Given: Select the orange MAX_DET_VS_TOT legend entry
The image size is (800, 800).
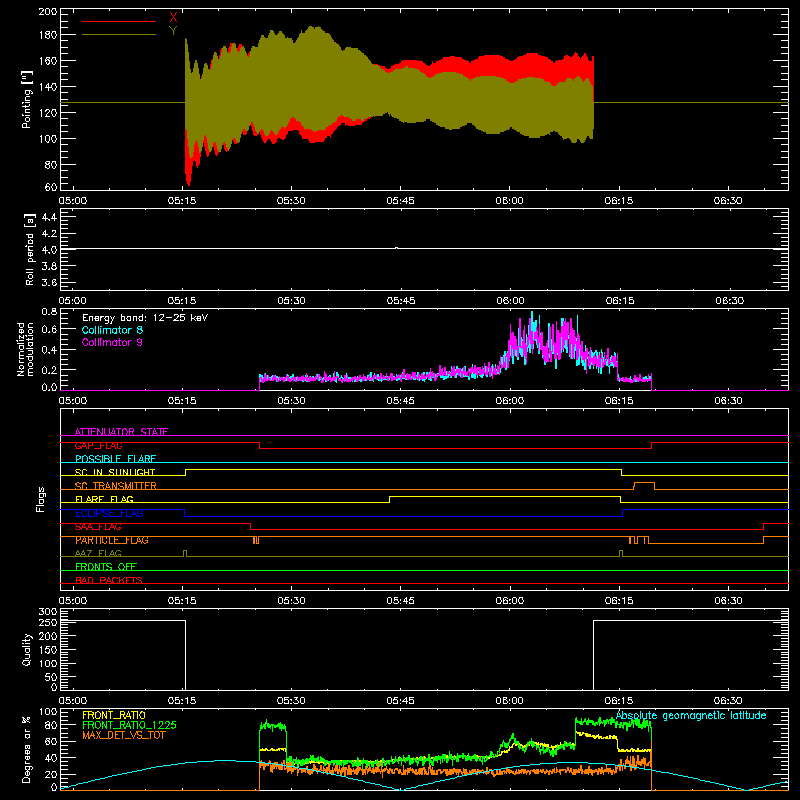Looking at the screenshot, I should 123,735.
